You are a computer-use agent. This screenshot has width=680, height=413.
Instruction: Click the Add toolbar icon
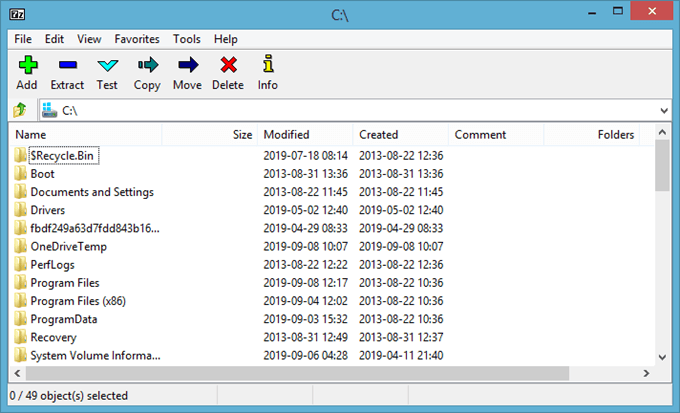[x=28, y=65]
